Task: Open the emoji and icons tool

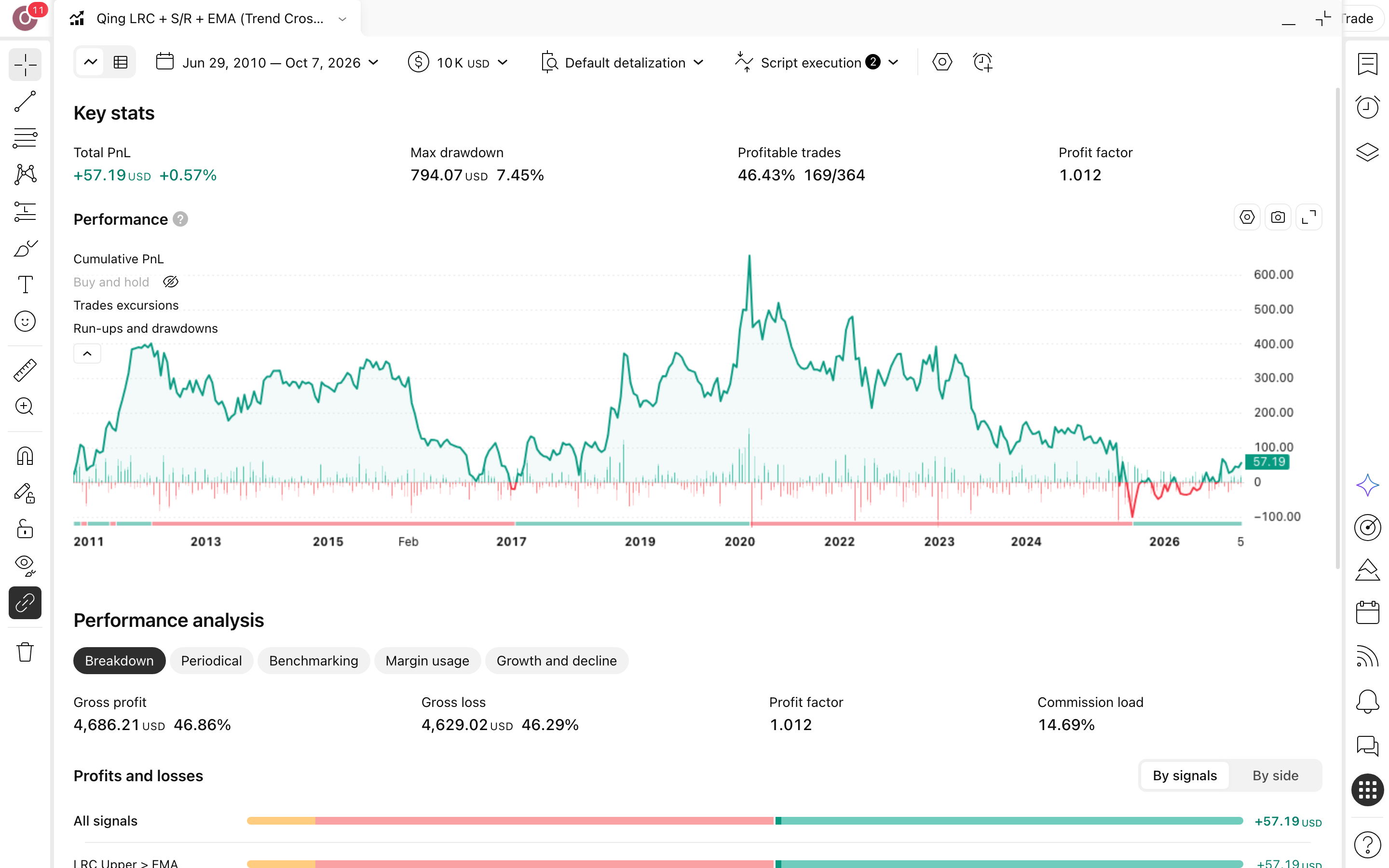Action: point(25,322)
